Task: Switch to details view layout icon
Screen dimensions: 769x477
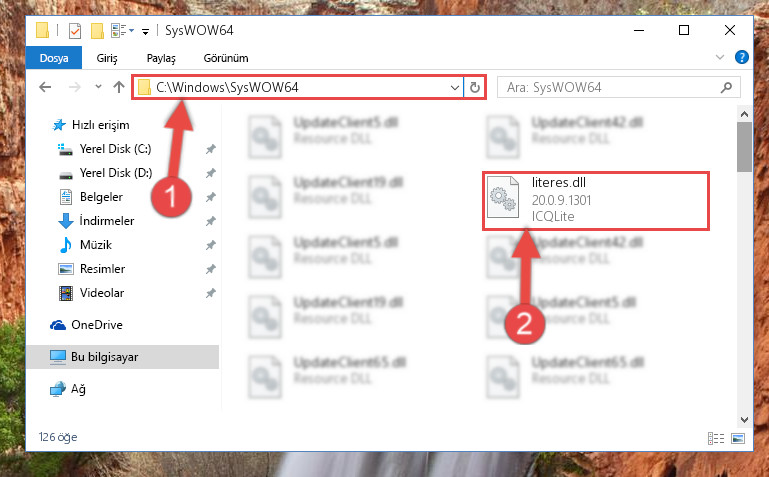Action: click(x=716, y=438)
